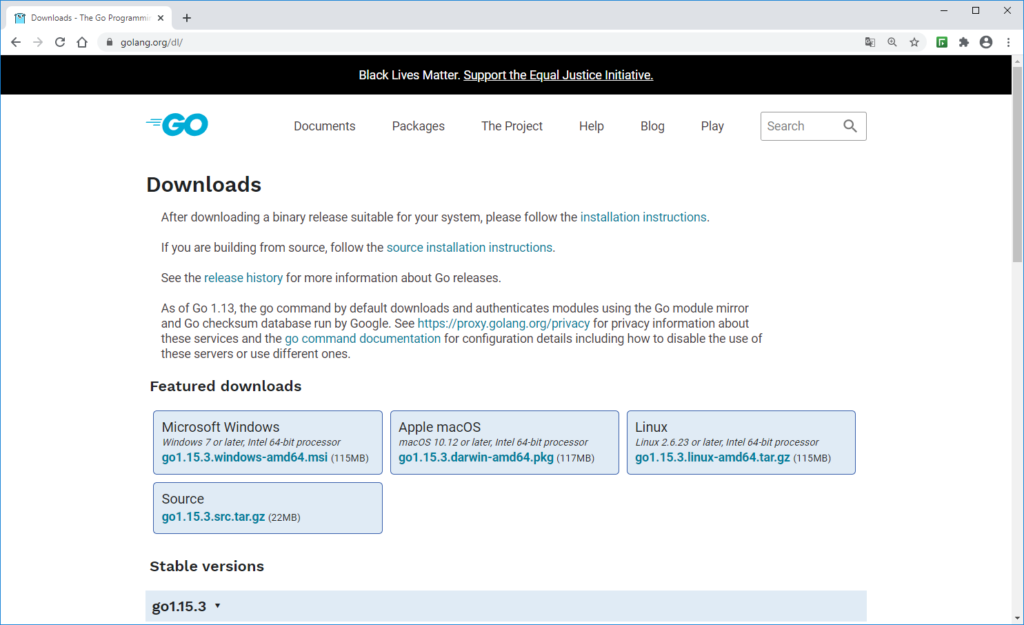Bookmark this page with the star icon

coord(914,42)
